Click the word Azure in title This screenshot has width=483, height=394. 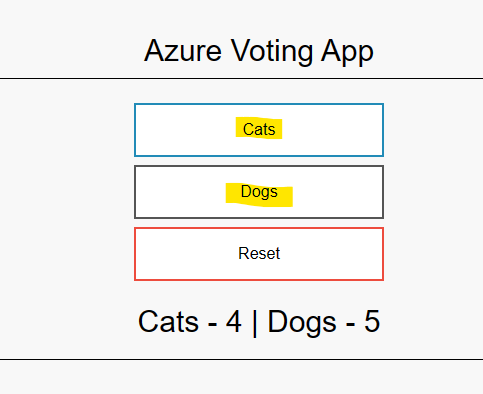183,51
